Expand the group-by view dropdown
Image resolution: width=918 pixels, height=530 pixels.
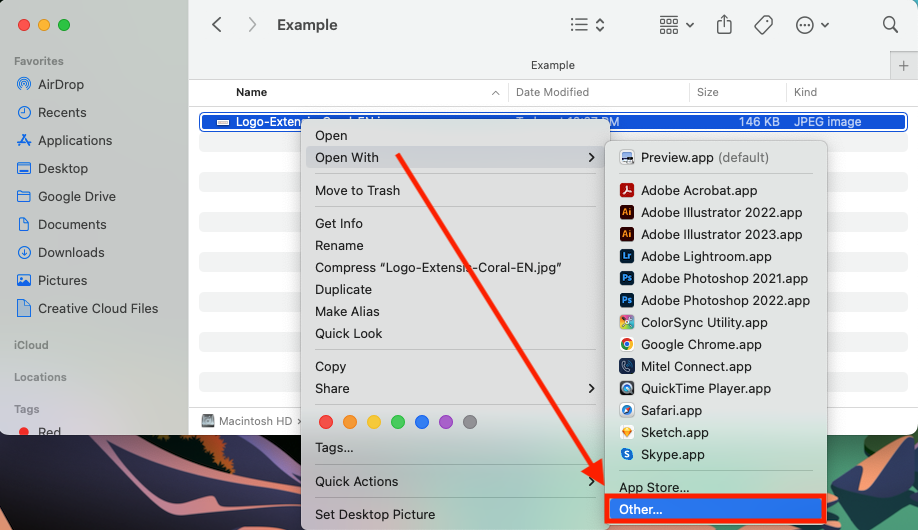(677, 25)
